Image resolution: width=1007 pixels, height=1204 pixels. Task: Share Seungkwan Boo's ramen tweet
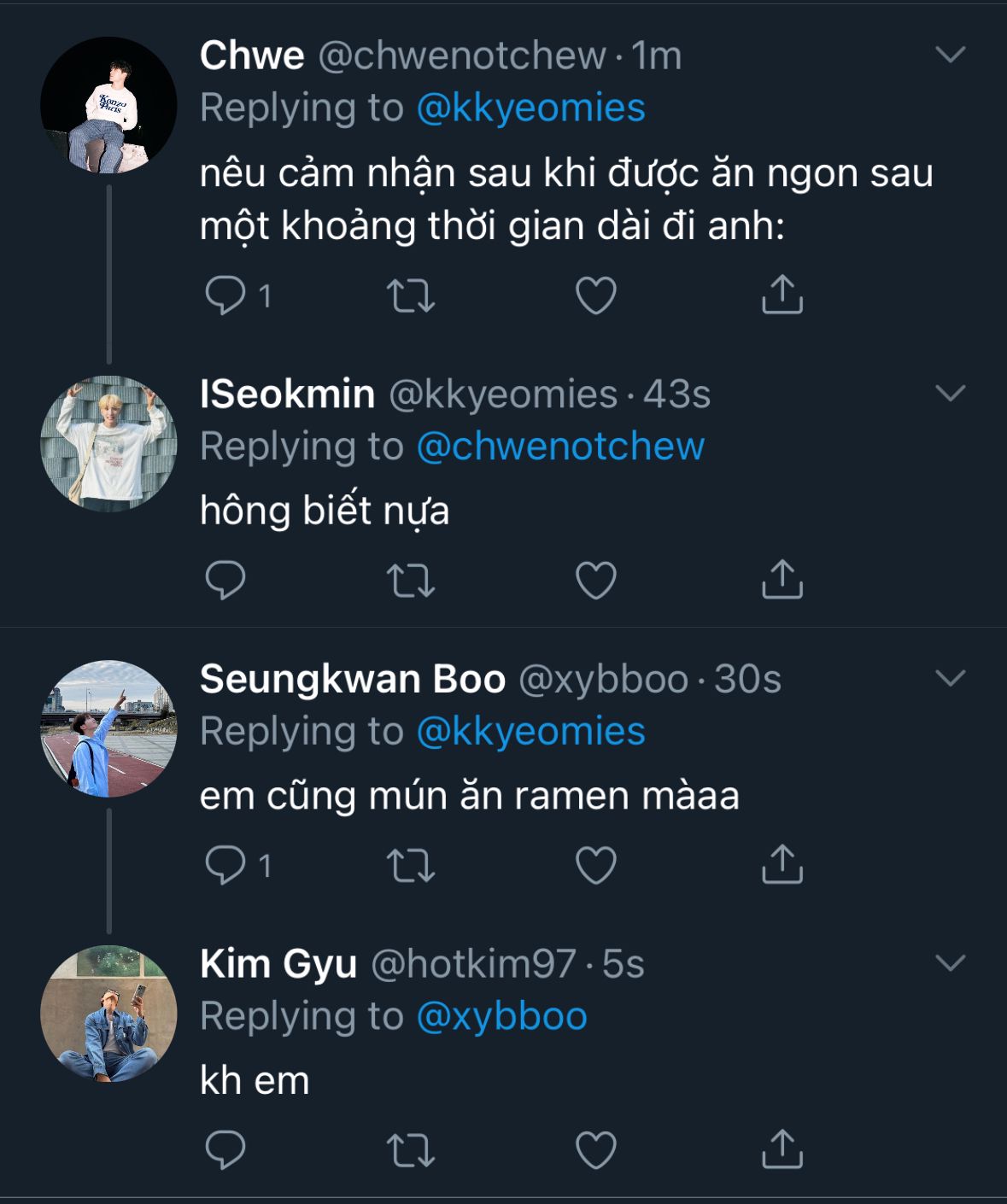[782, 865]
